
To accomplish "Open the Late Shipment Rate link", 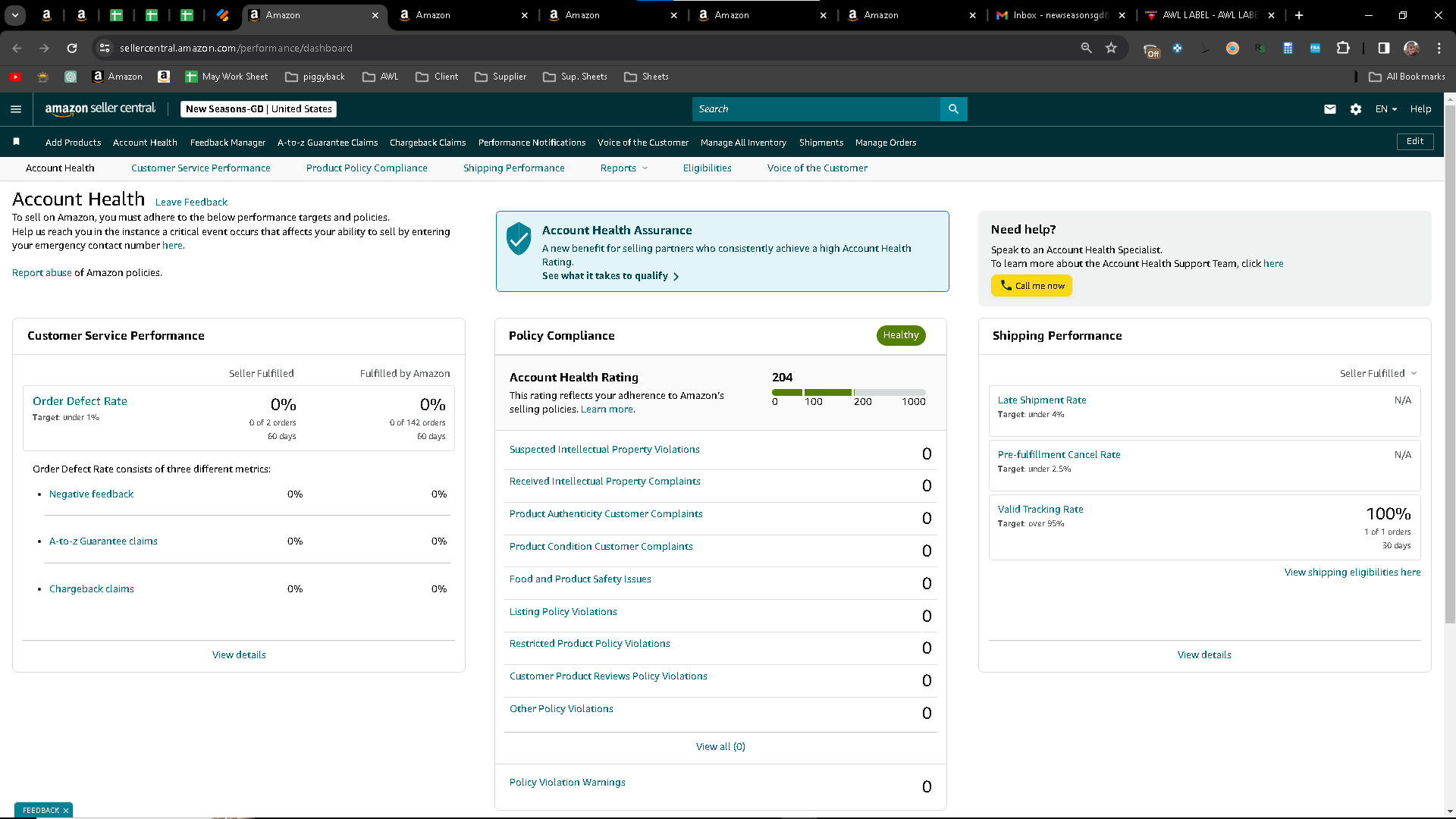I will click(1042, 400).
